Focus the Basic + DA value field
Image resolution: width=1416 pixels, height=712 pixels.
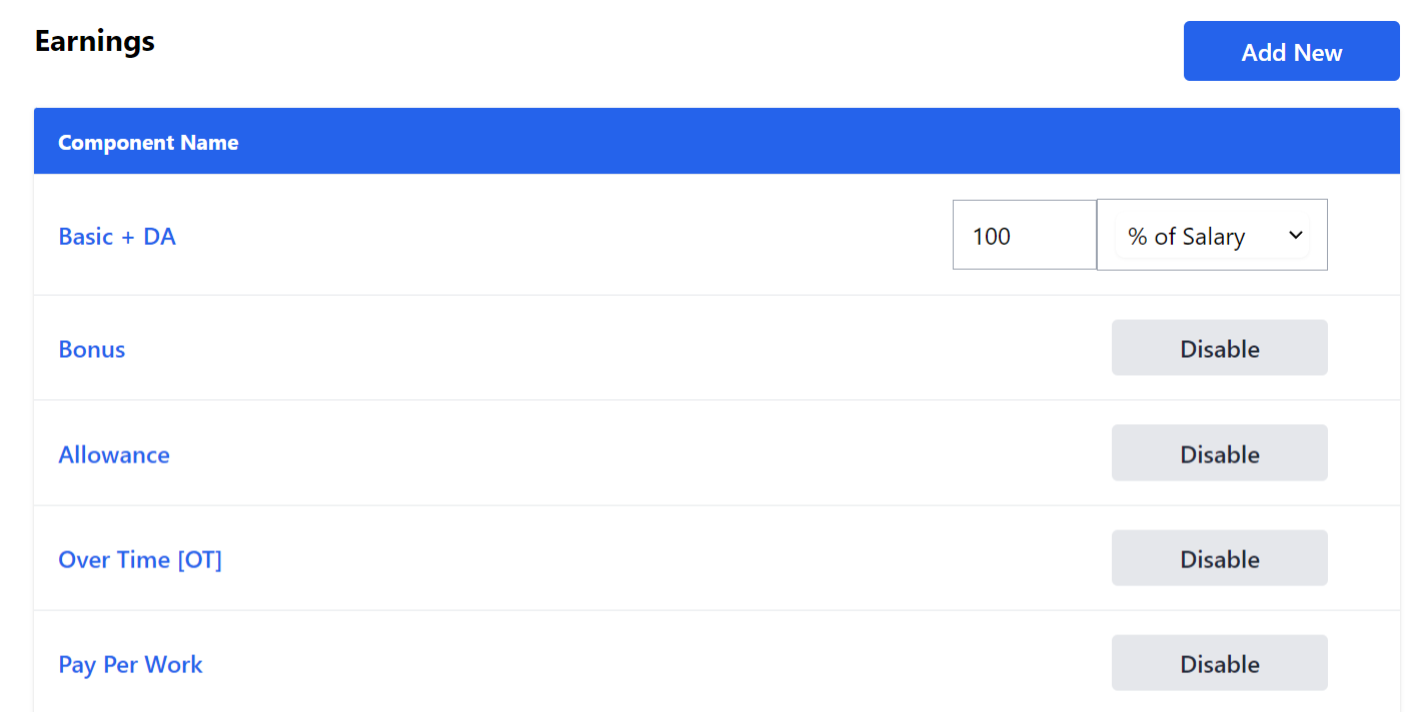point(1024,236)
